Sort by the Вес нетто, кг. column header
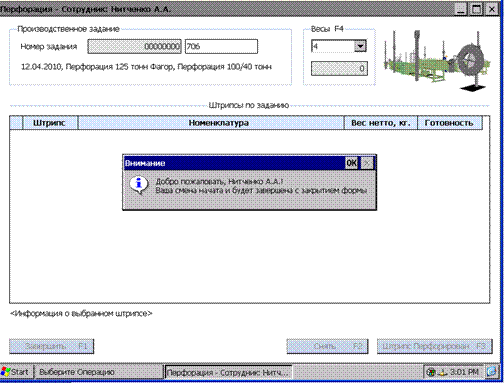The height and width of the screenshot is (383, 504). 381,123
